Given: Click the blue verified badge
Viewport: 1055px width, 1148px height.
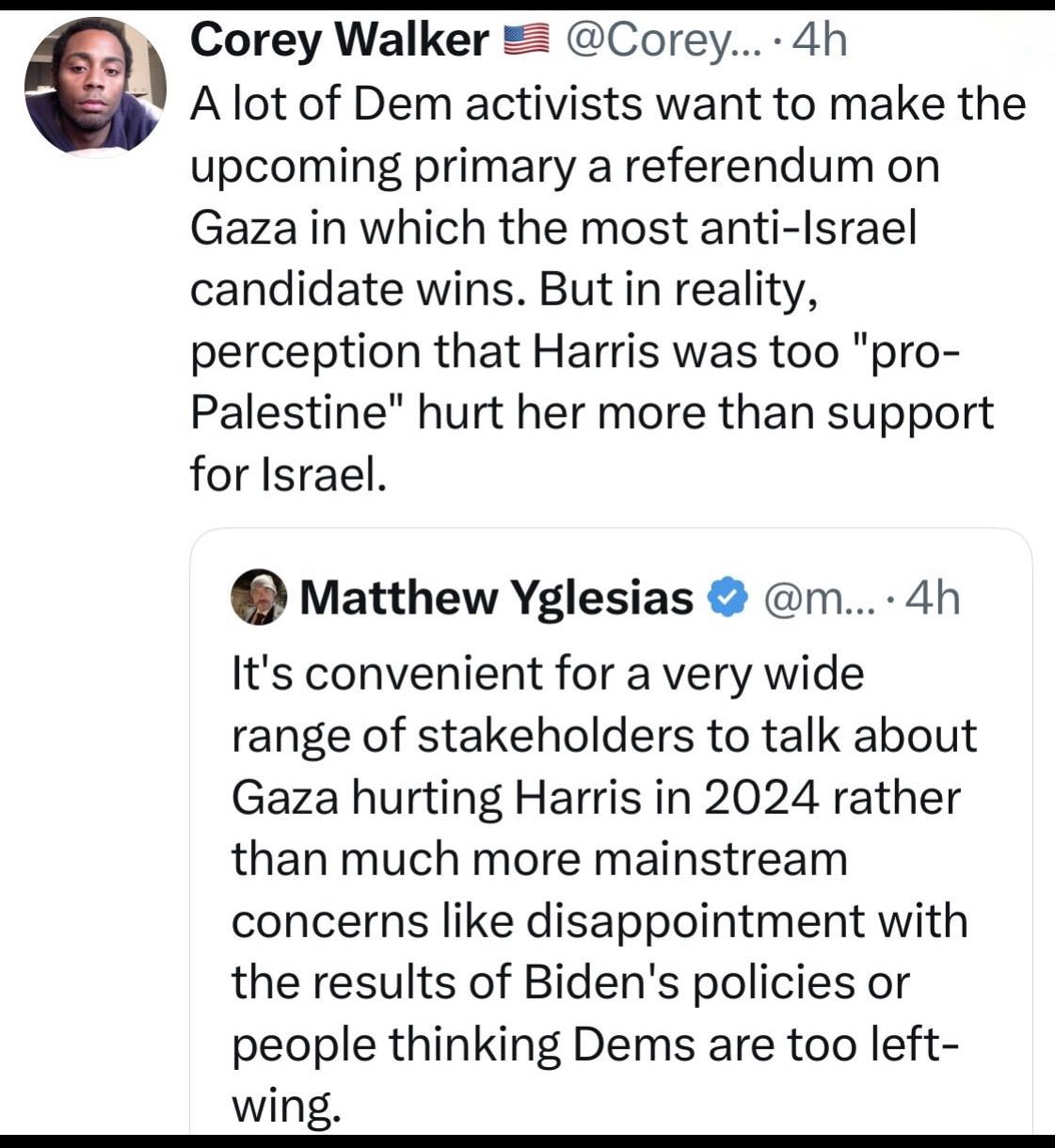Looking at the screenshot, I should [727, 598].
